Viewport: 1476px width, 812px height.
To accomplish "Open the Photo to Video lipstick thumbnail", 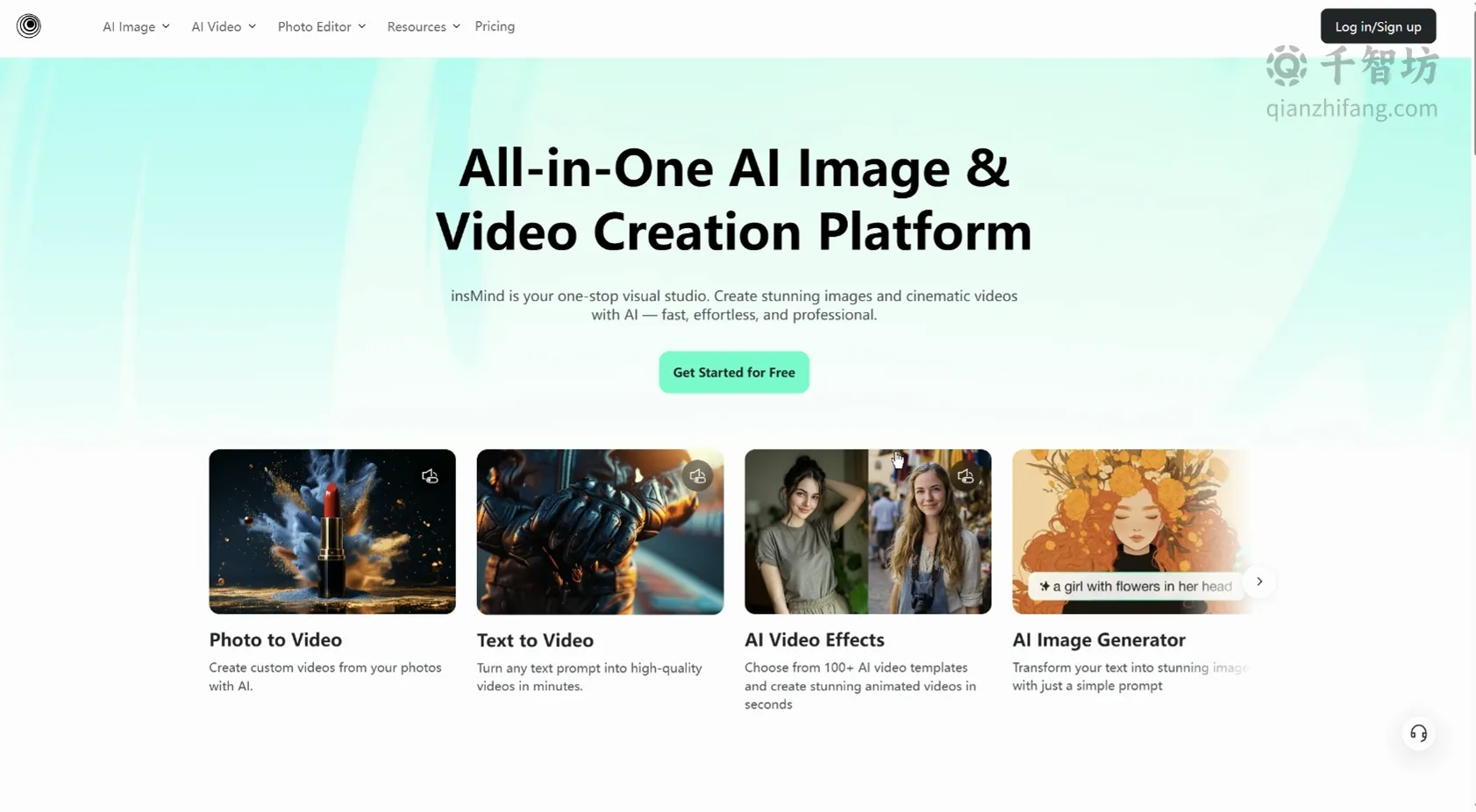I will coord(332,531).
